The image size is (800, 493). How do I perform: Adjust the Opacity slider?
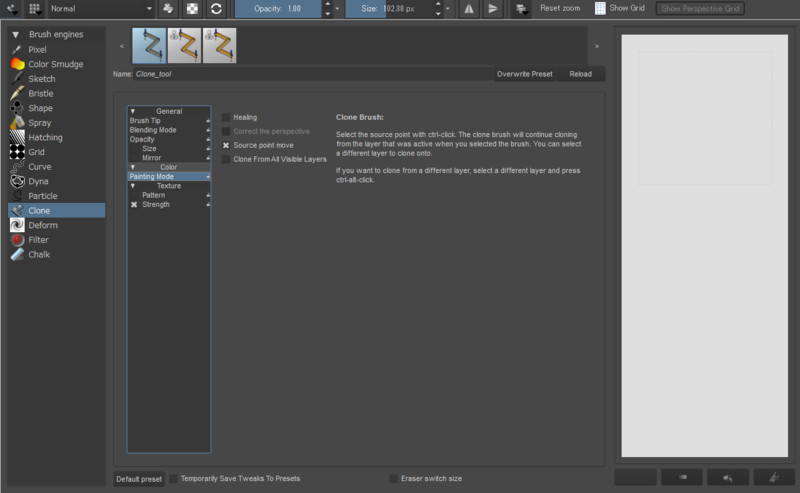(278, 9)
